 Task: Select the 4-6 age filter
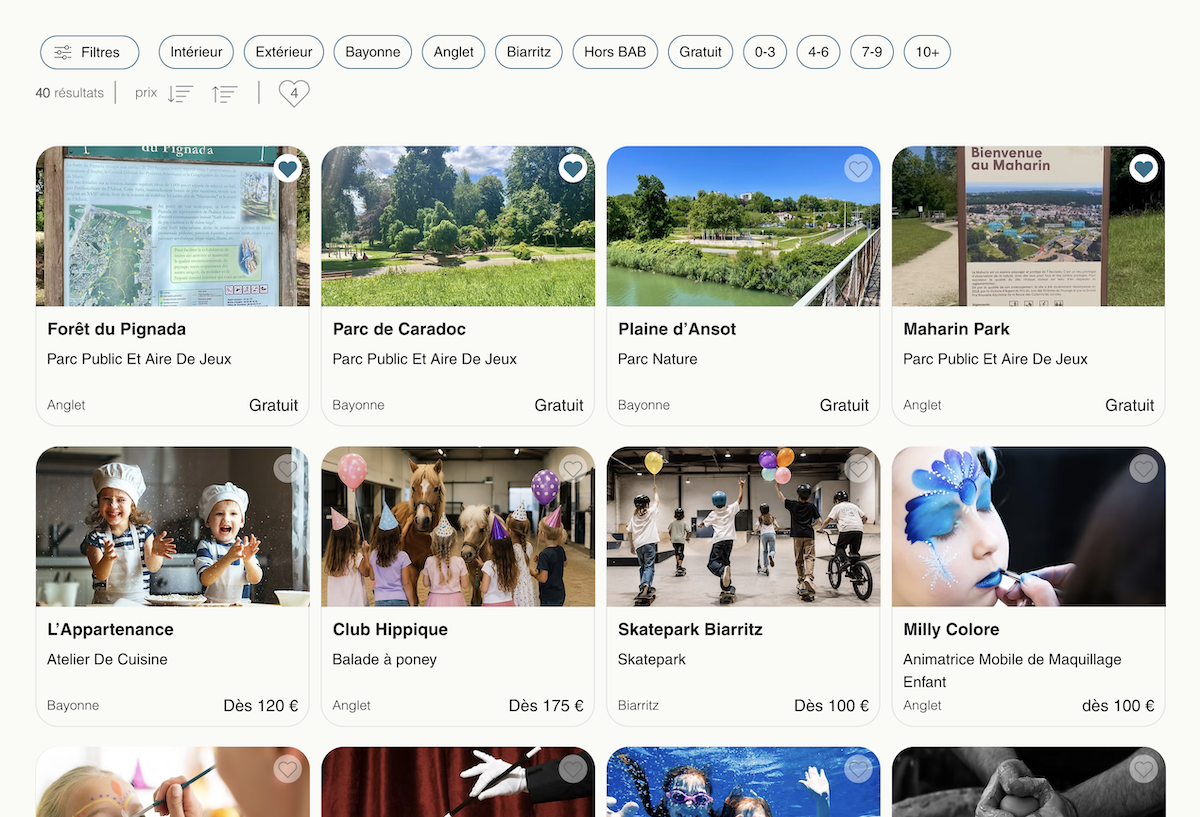click(x=818, y=52)
